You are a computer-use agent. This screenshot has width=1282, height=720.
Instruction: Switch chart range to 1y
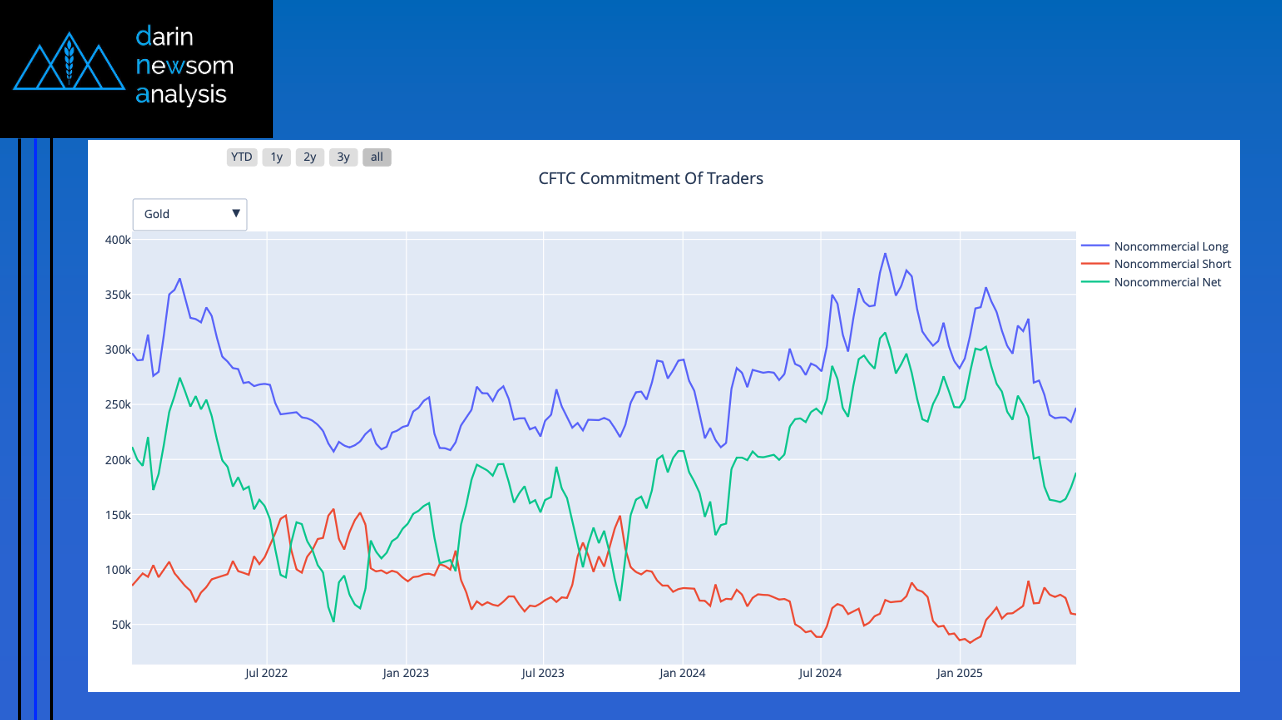[277, 157]
